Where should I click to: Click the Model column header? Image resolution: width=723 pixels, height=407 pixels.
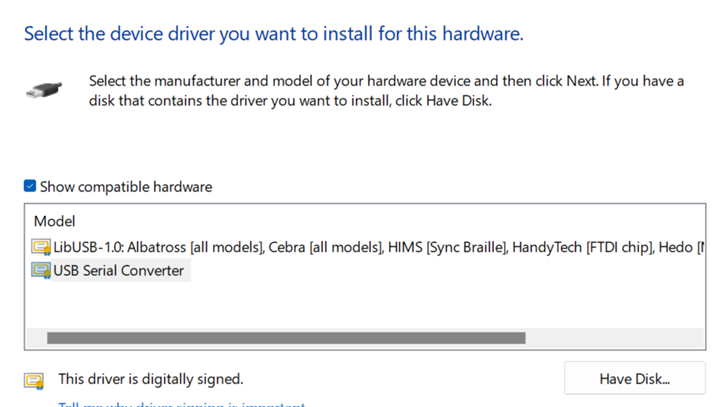55,221
